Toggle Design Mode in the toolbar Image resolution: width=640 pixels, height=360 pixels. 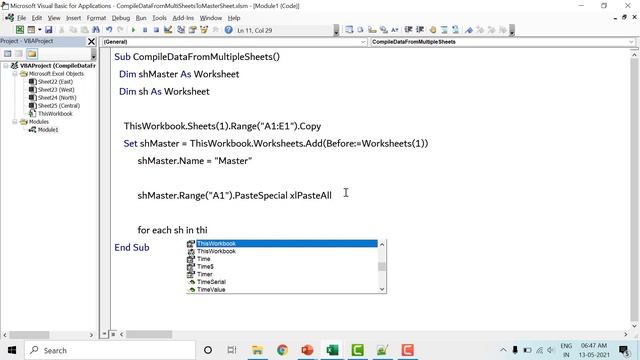click(168, 30)
